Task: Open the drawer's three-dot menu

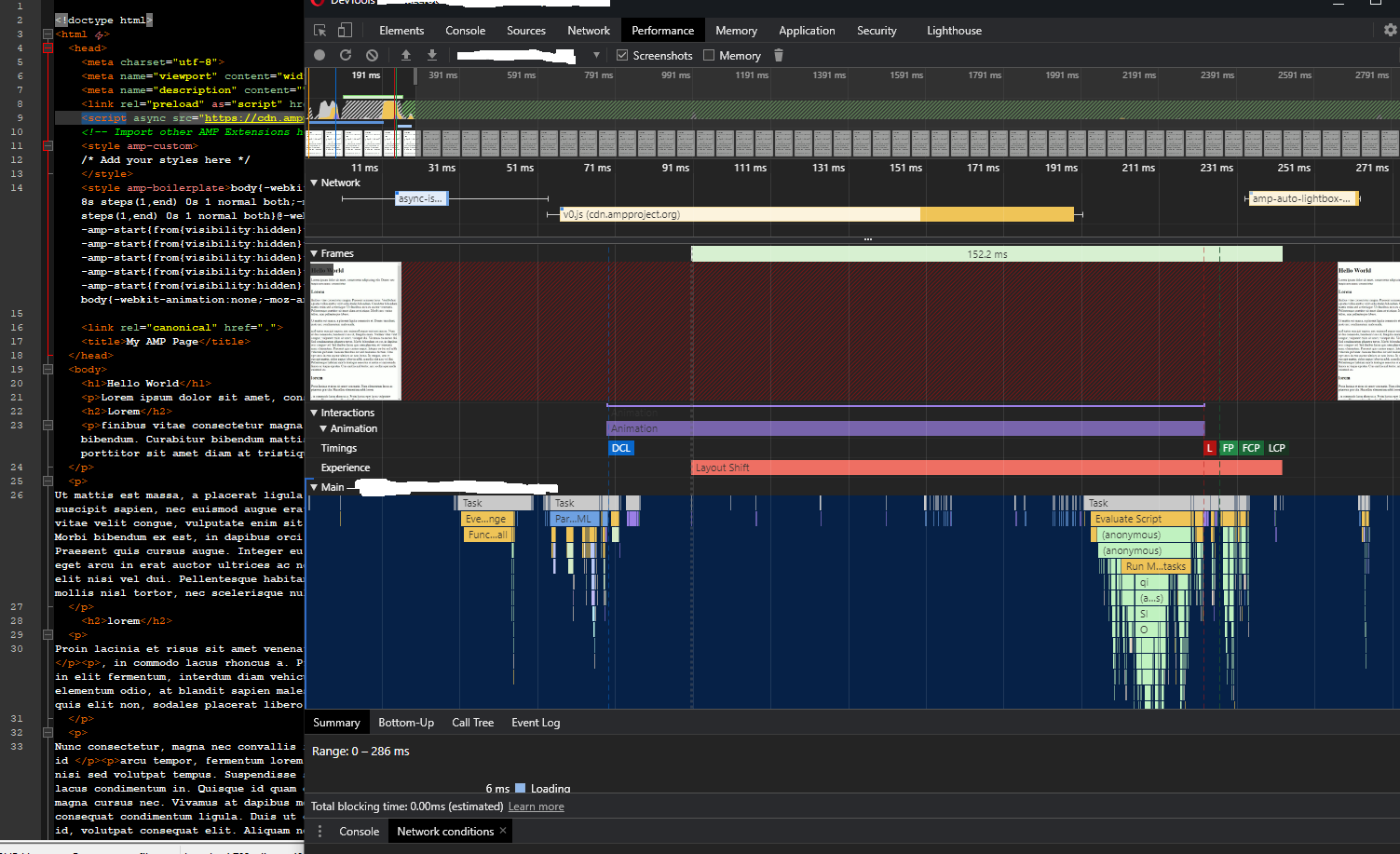Action: 319,831
